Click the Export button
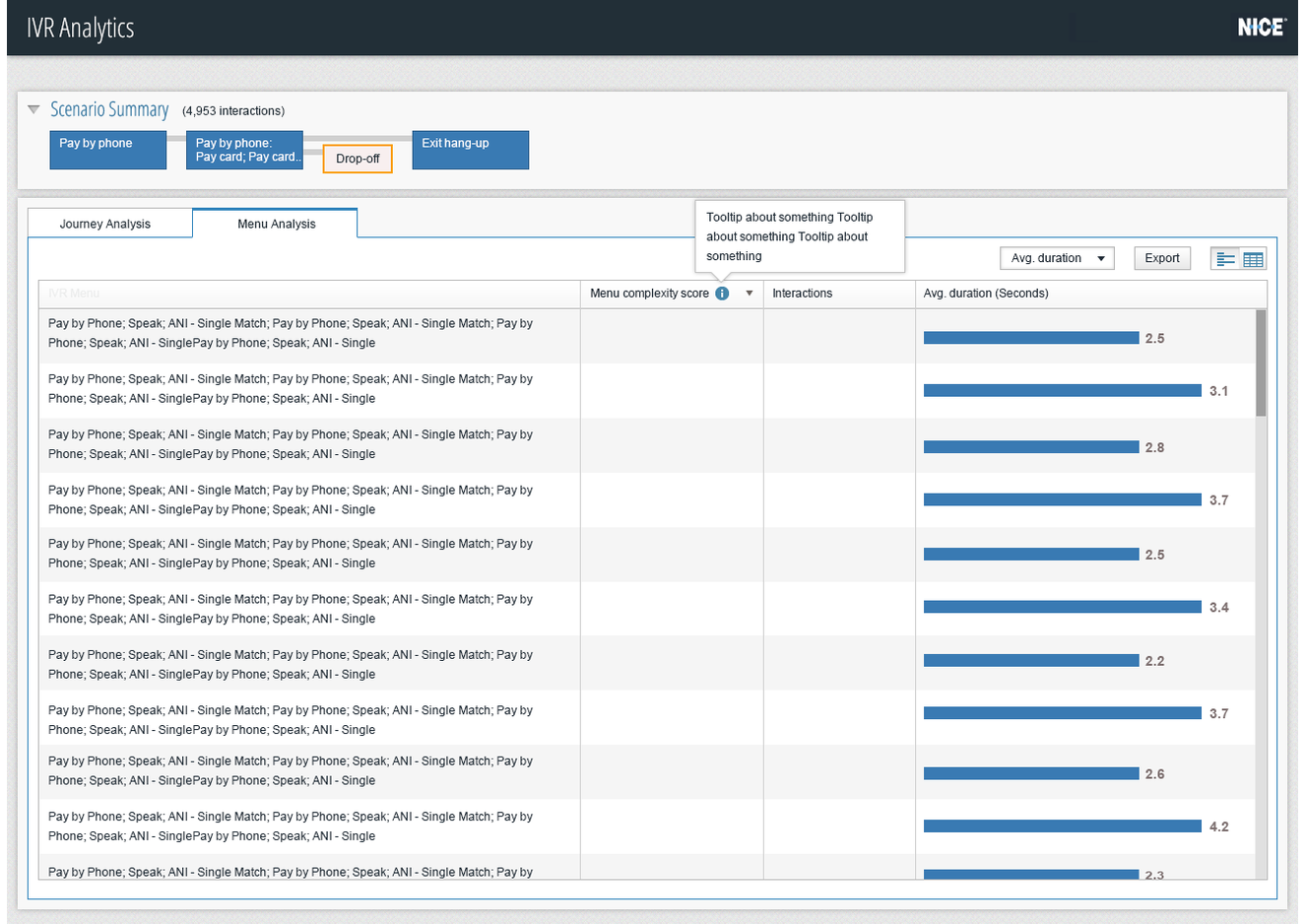 click(x=1162, y=258)
